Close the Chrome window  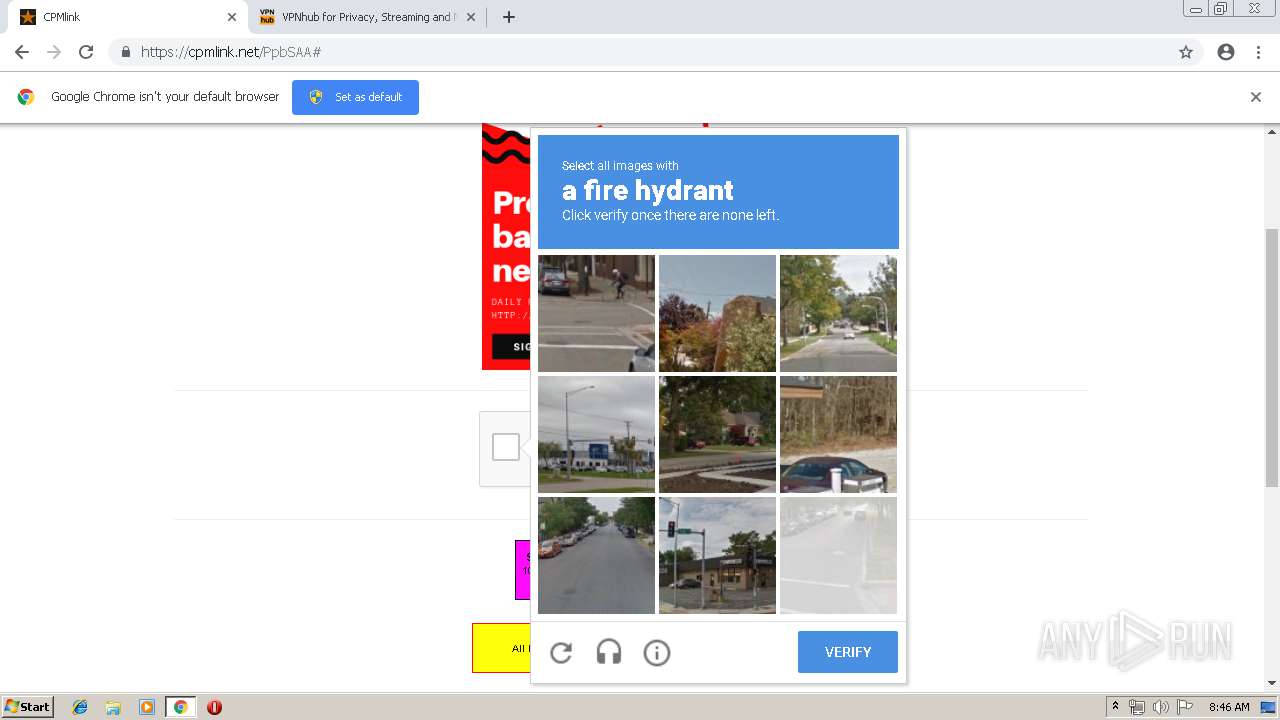pyautogui.click(x=1254, y=8)
